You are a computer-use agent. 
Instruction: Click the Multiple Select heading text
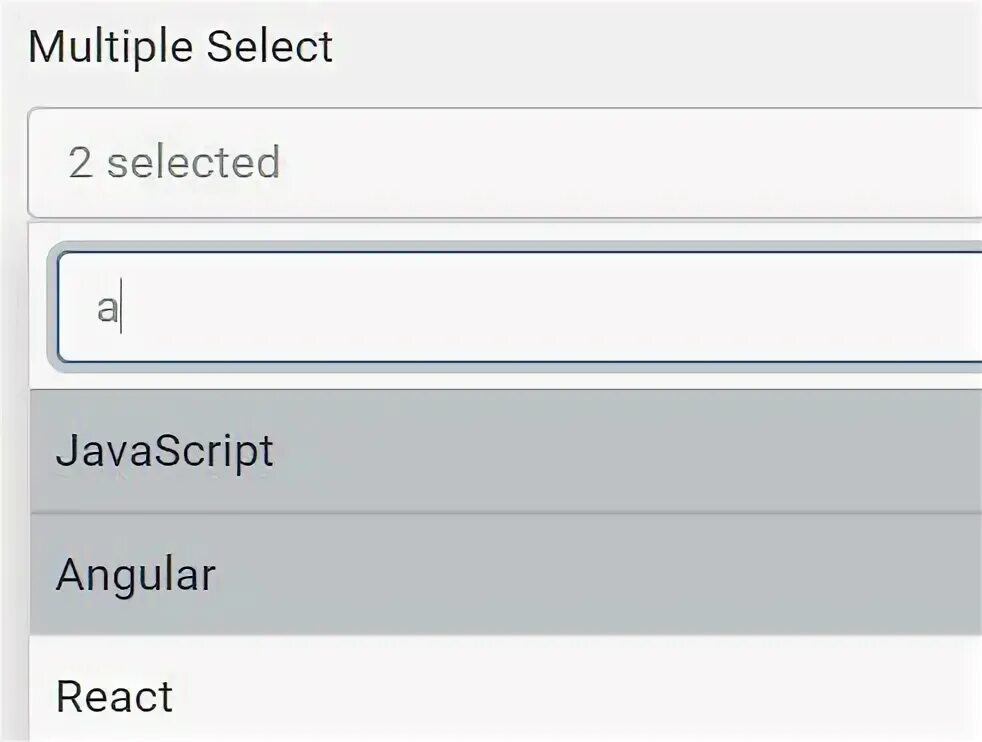180,48
